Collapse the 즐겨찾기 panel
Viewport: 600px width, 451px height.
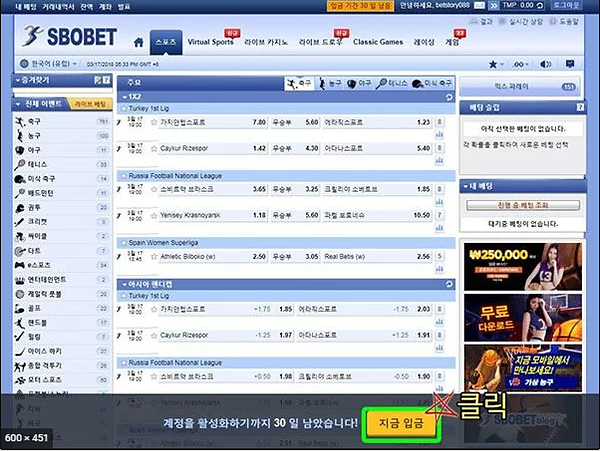(x=18, y=80)
